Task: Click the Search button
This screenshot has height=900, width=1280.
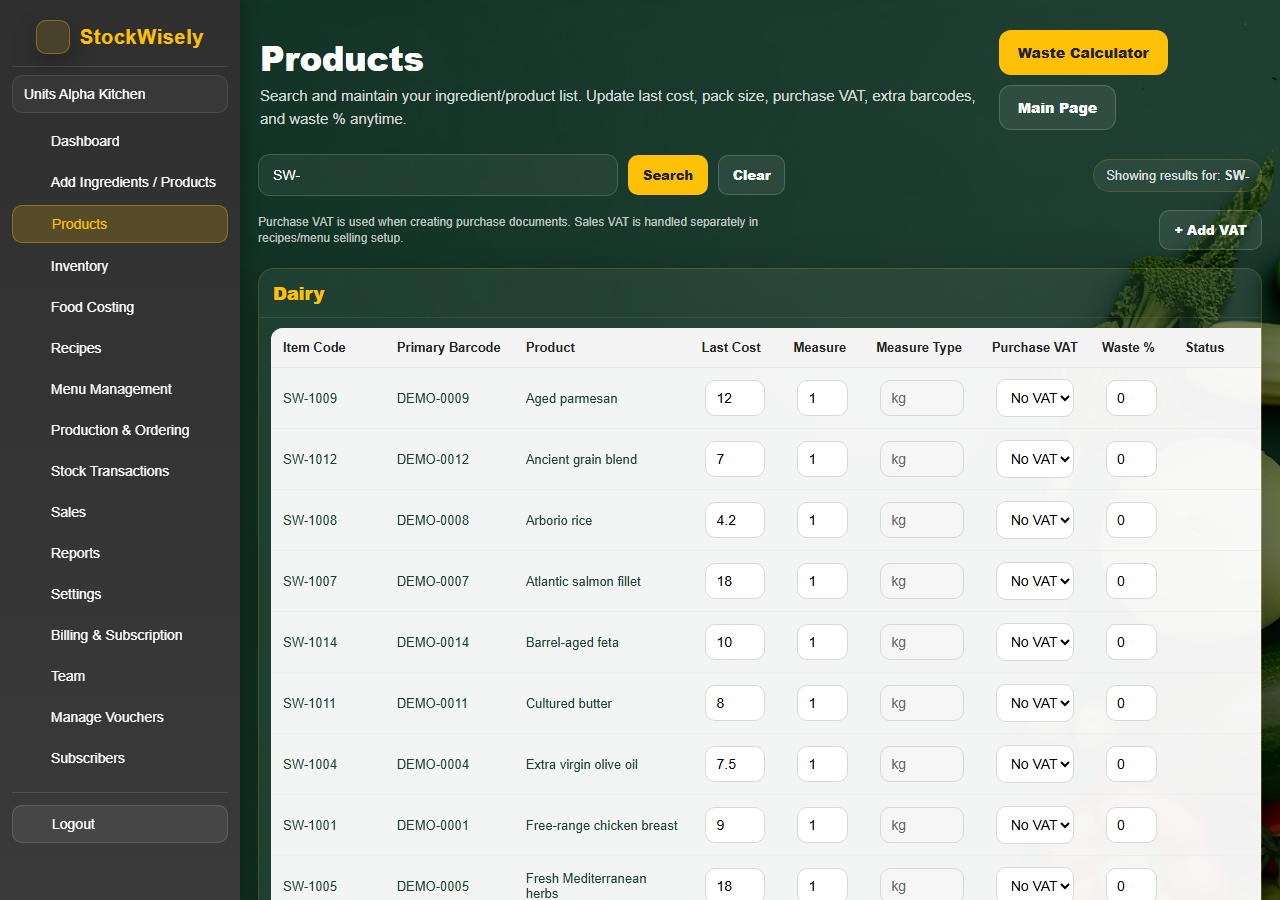Action: pos(668,175)
